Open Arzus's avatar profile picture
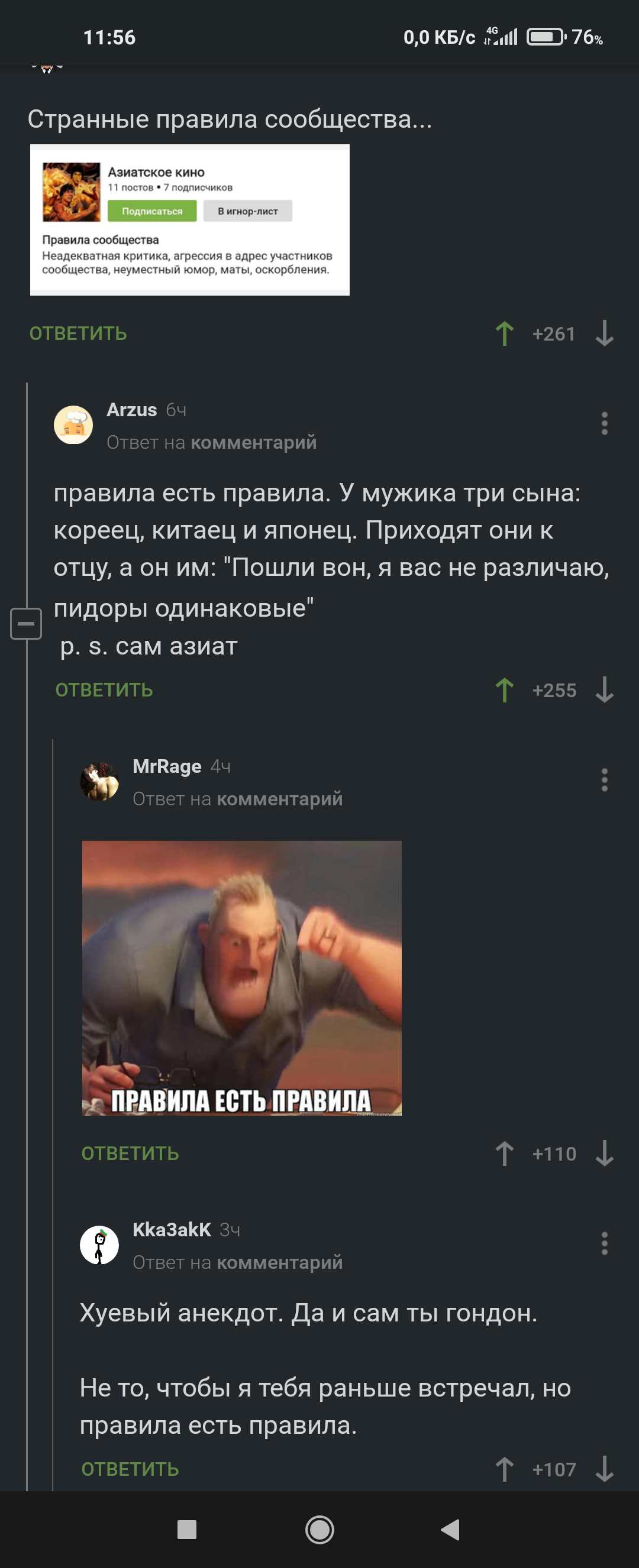 coord(73,425)
